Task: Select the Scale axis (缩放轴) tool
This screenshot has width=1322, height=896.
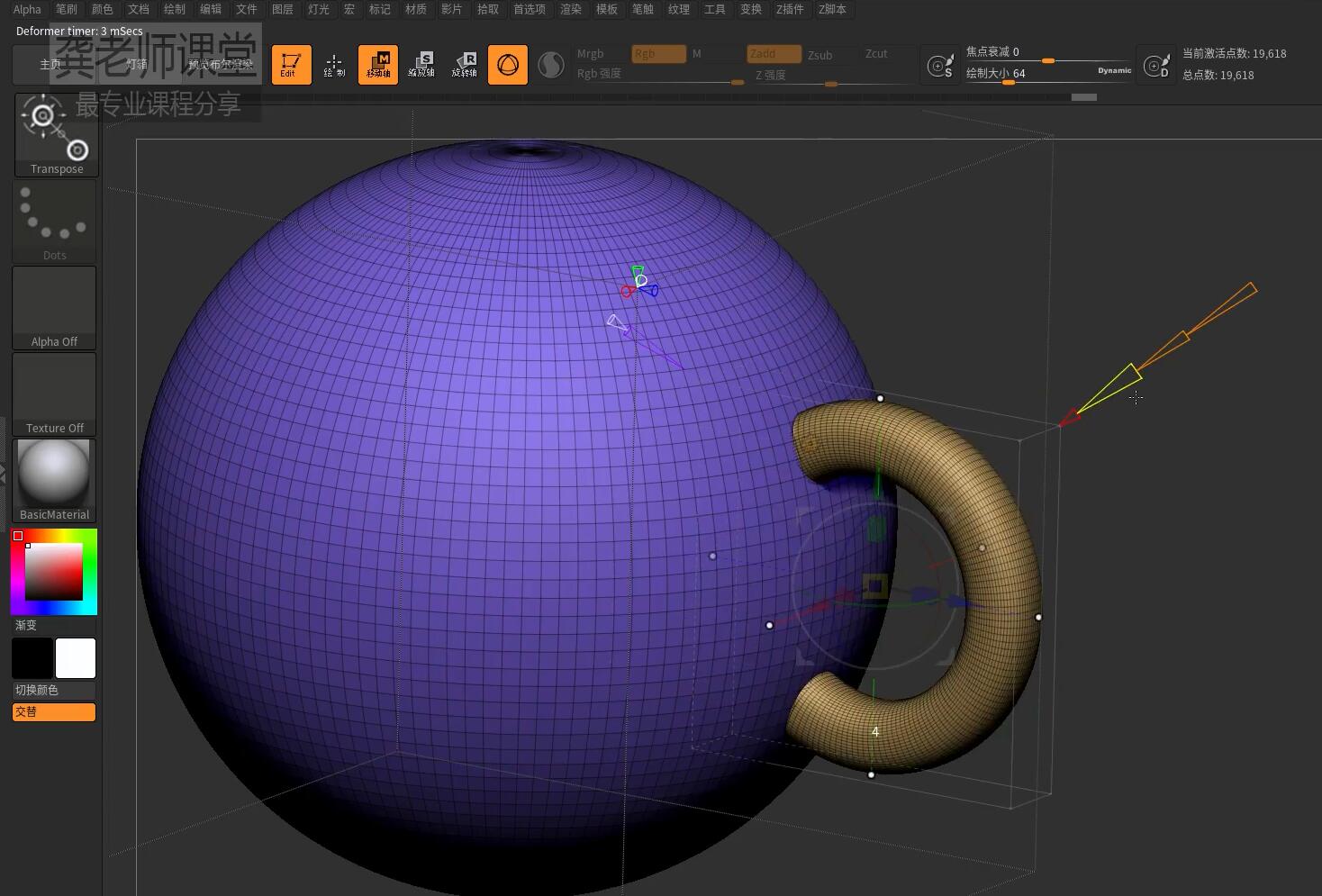Action: (421, 65)
